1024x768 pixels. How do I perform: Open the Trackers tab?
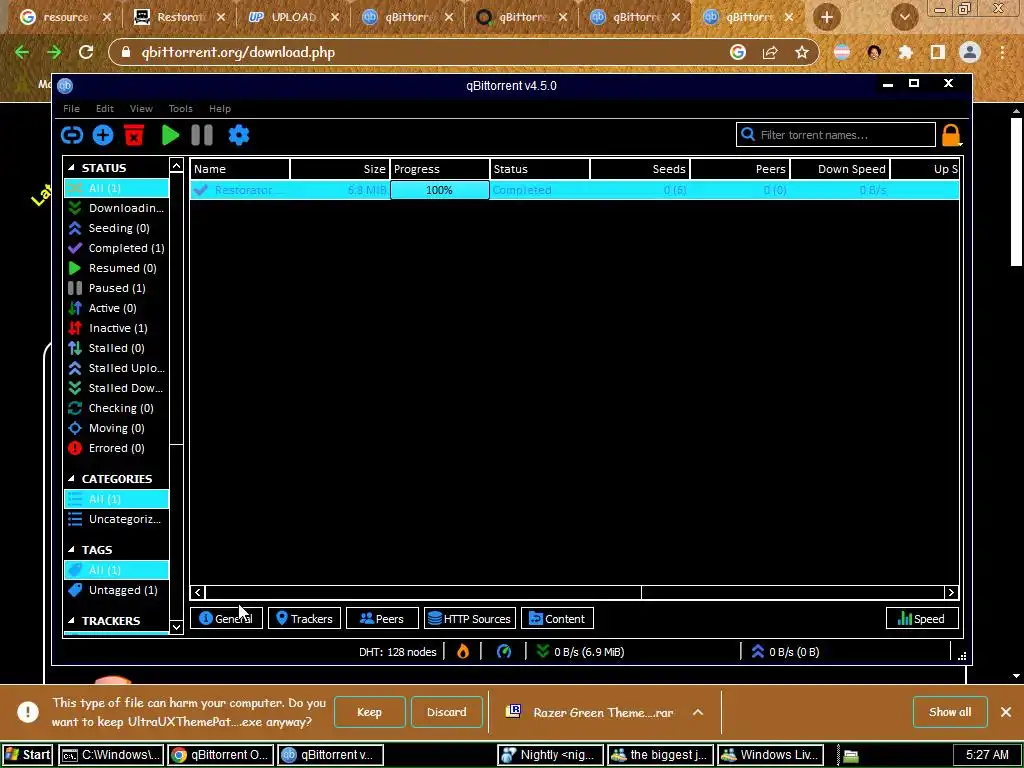(304, 618)
